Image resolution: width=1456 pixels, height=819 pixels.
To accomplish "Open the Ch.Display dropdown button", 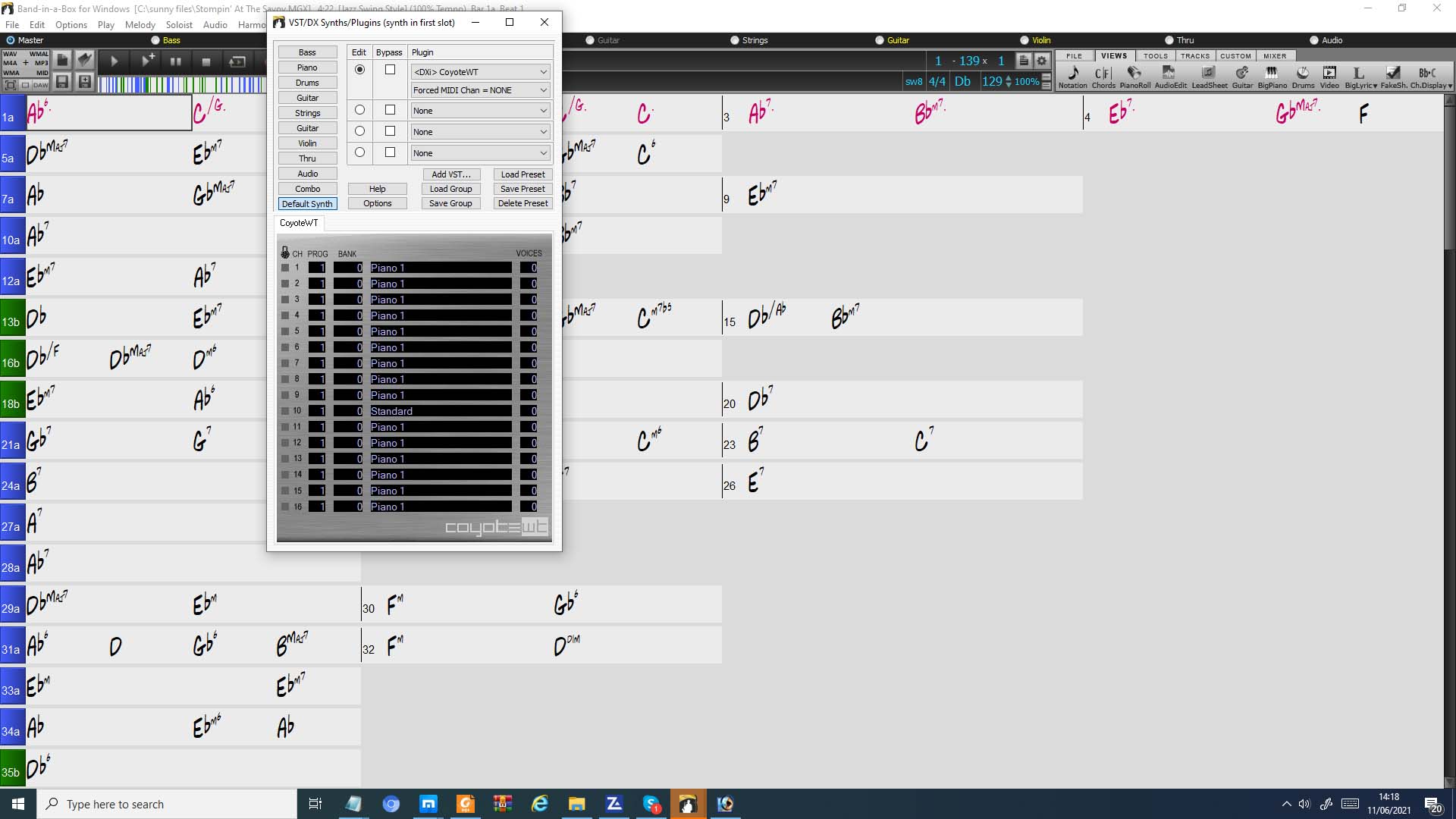I will [x=1431, y=77].
